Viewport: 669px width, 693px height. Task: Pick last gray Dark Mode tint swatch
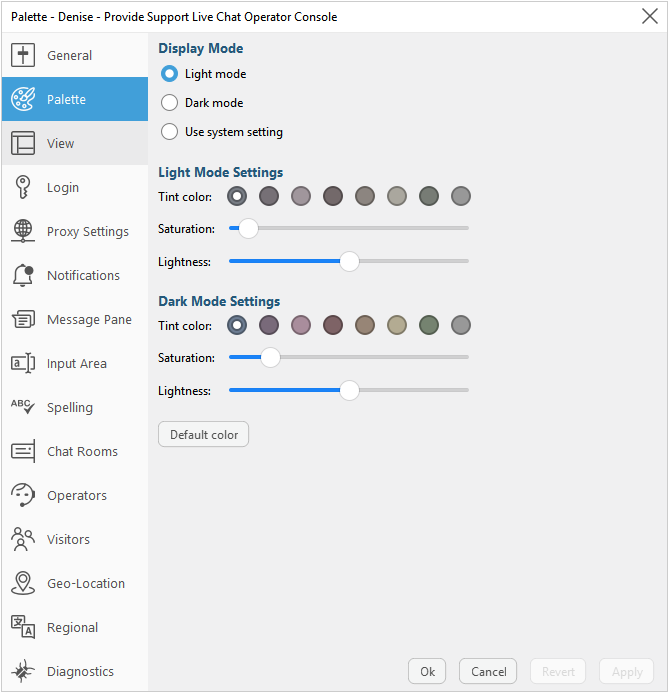[x=461, y=325]
